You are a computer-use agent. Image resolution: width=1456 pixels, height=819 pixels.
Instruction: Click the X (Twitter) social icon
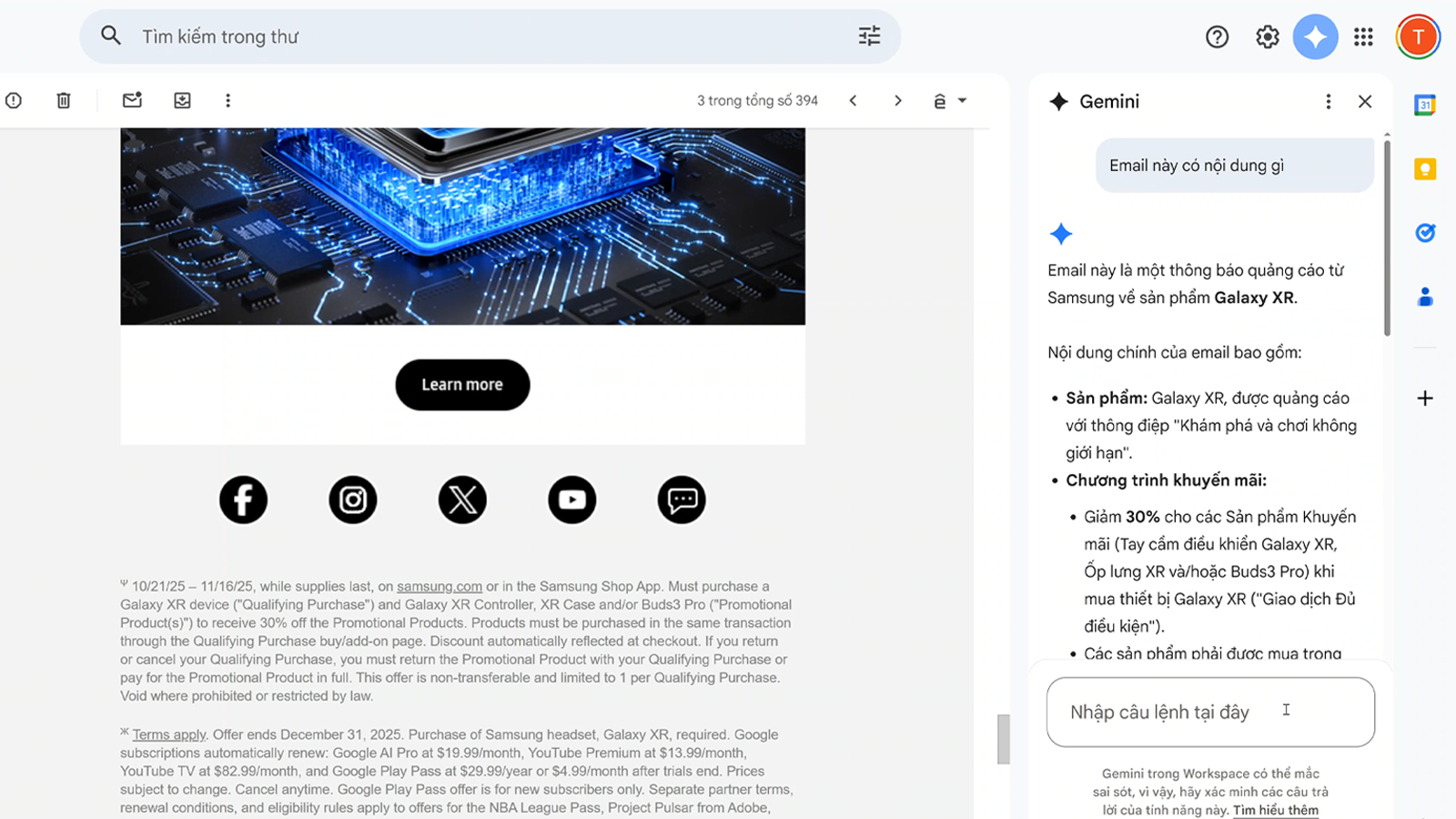point(462,500)
